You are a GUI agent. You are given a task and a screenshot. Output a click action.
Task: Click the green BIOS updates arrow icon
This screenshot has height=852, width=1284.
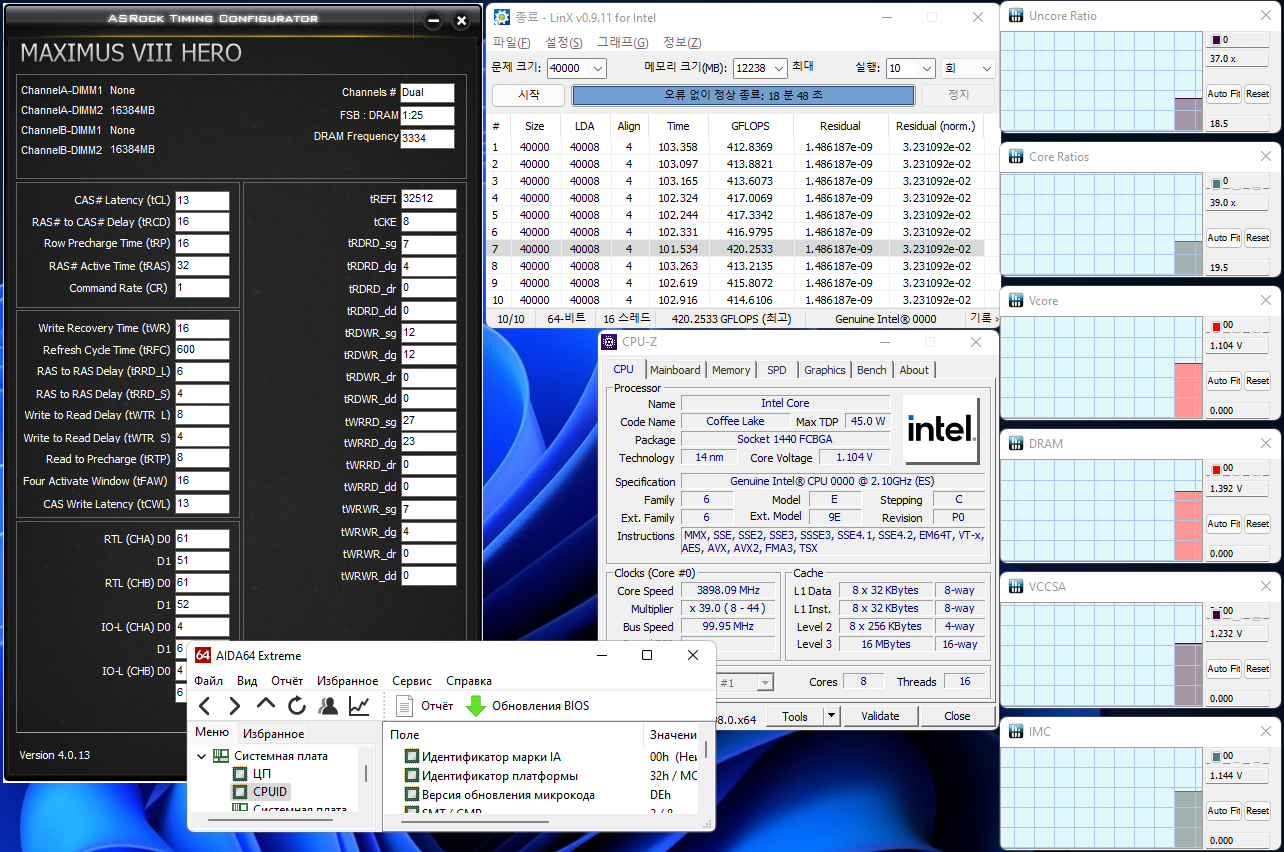click(x=476, y=706)
